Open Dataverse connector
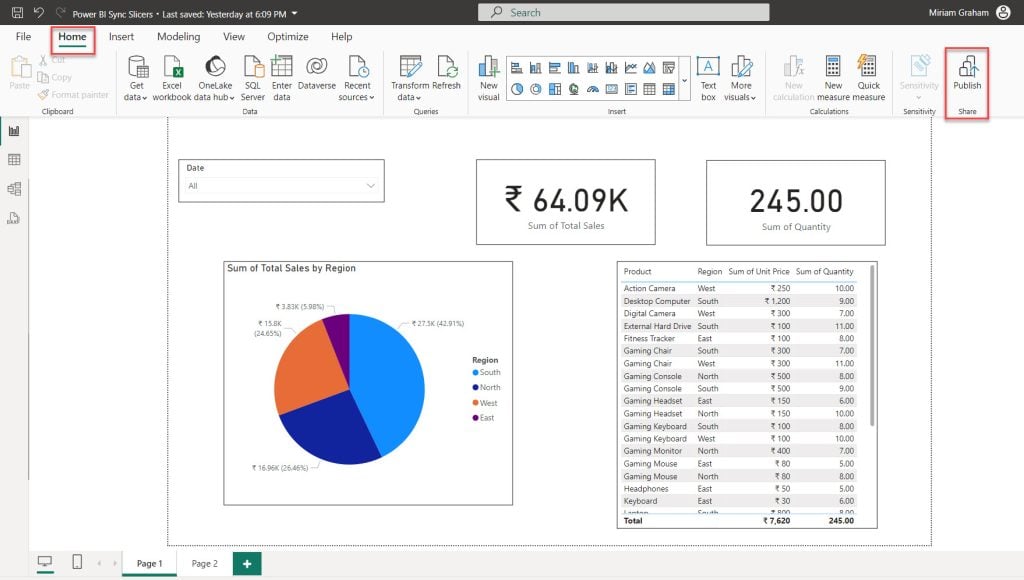The image size is (1024, 580). 317,73
